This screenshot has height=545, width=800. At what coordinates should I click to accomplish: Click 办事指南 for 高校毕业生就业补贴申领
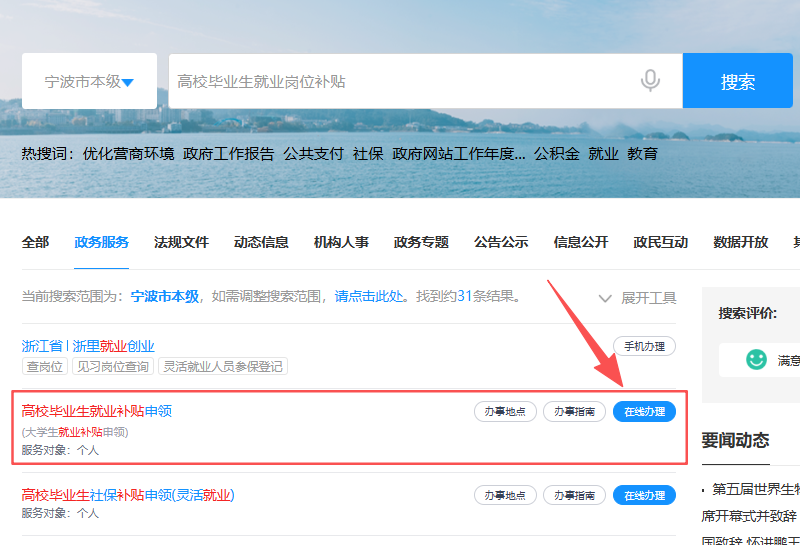point(574,412)
